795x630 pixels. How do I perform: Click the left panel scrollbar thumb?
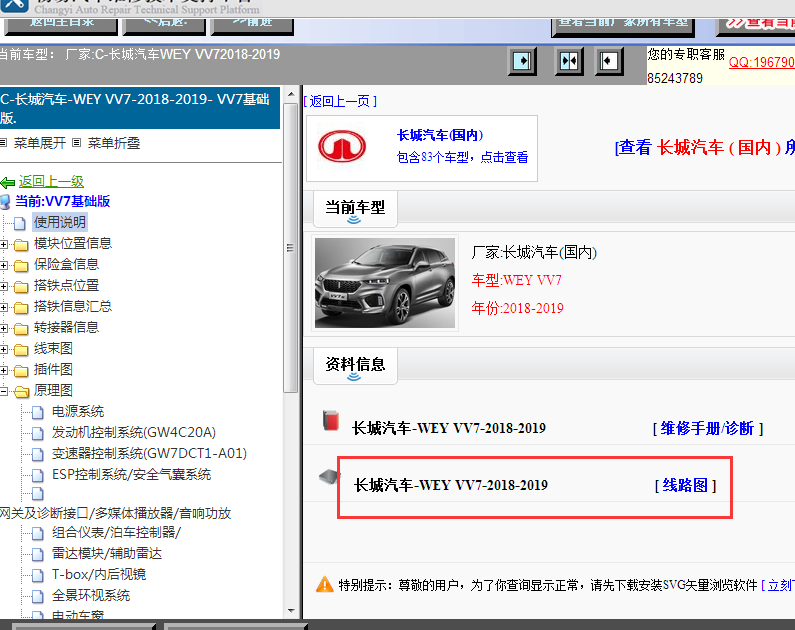coord(291,248)
